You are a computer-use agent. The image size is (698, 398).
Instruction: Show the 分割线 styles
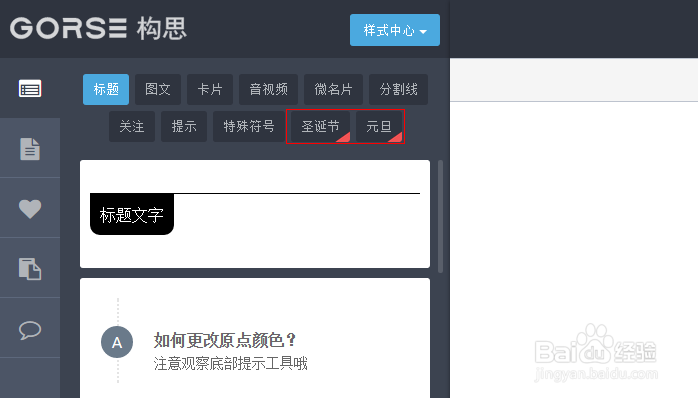pos(398,89)
